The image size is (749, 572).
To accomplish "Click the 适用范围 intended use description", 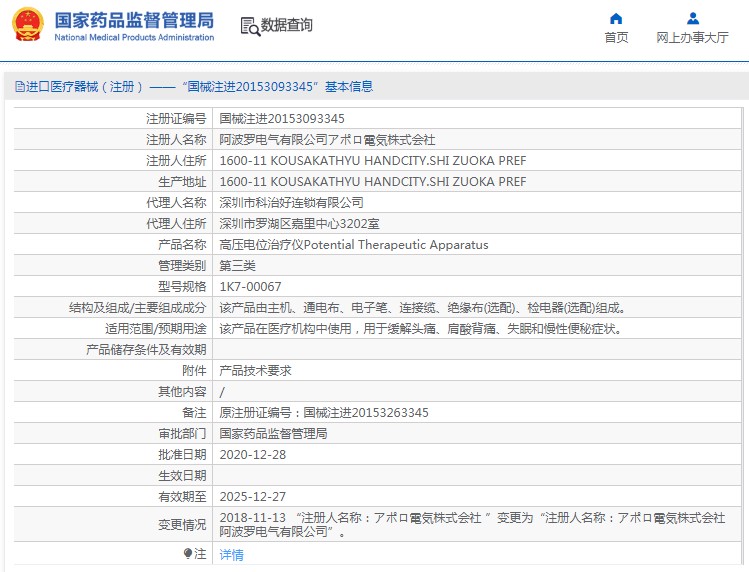I will tap(421, 329).
